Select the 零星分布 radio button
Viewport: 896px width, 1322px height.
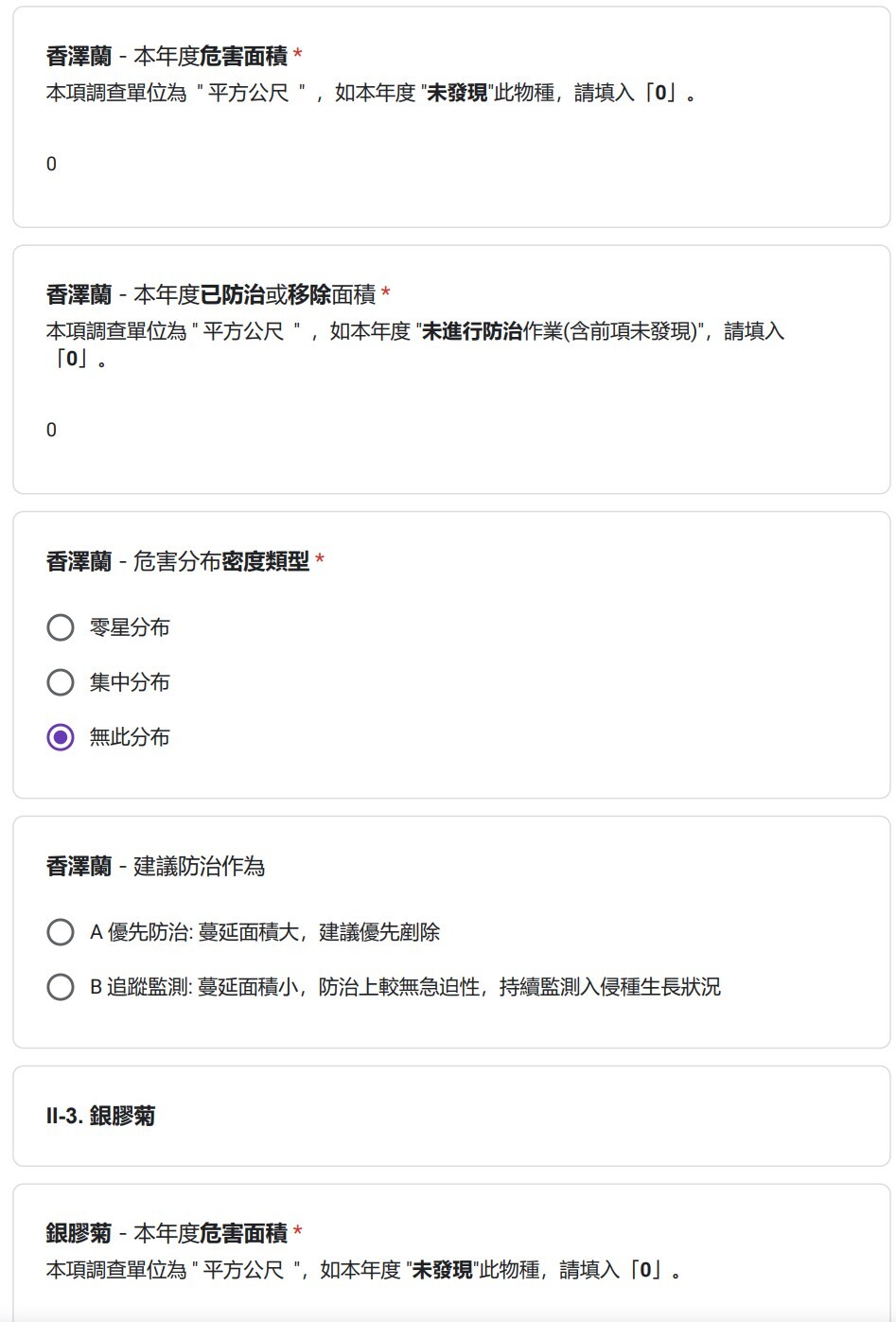61,627
